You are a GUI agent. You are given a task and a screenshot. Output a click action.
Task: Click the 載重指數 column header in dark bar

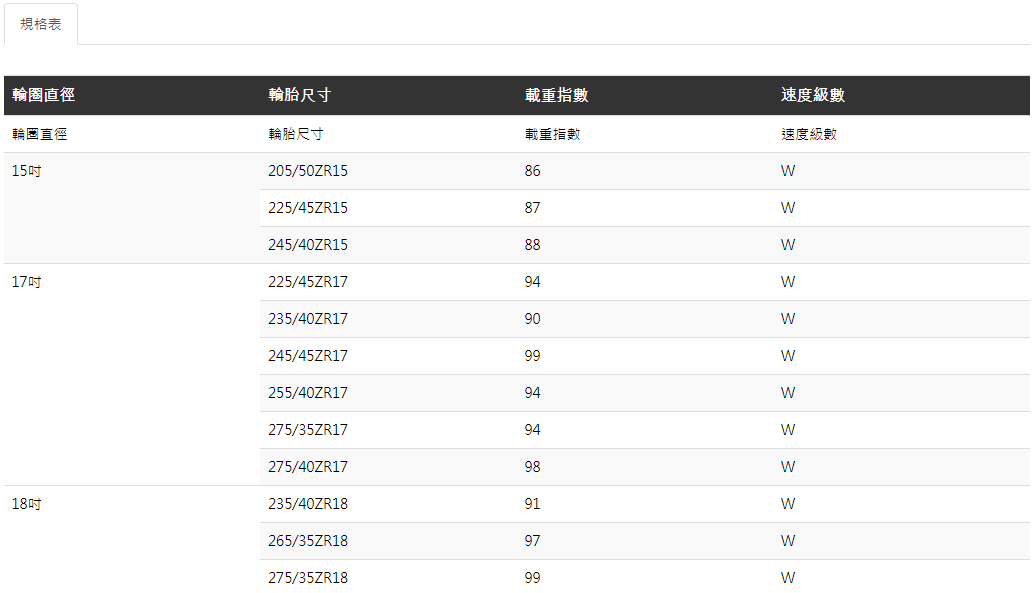556,95
